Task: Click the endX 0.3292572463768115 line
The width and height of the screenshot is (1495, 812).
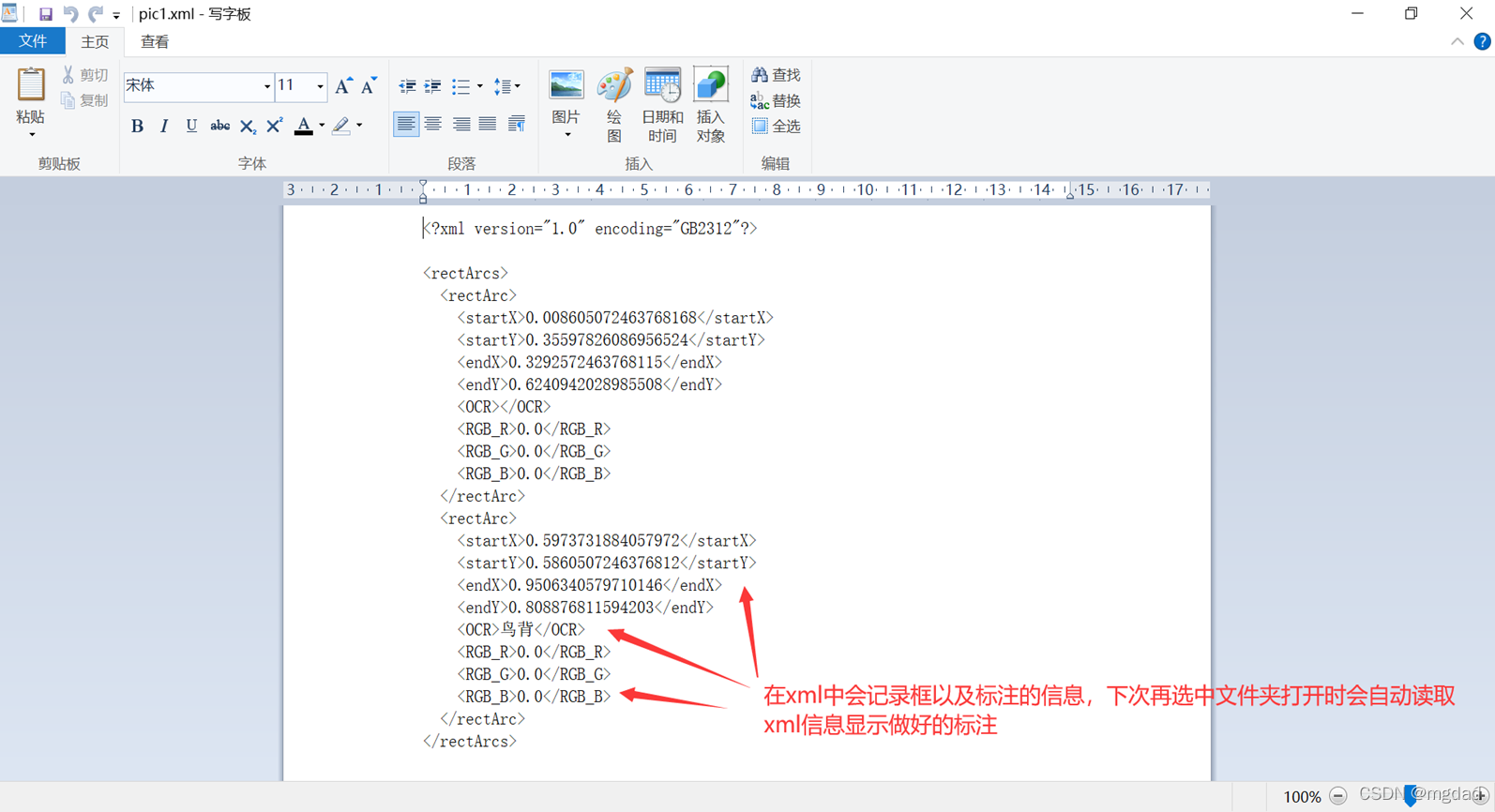Action: pyautogui.click(x=590, y=363)
